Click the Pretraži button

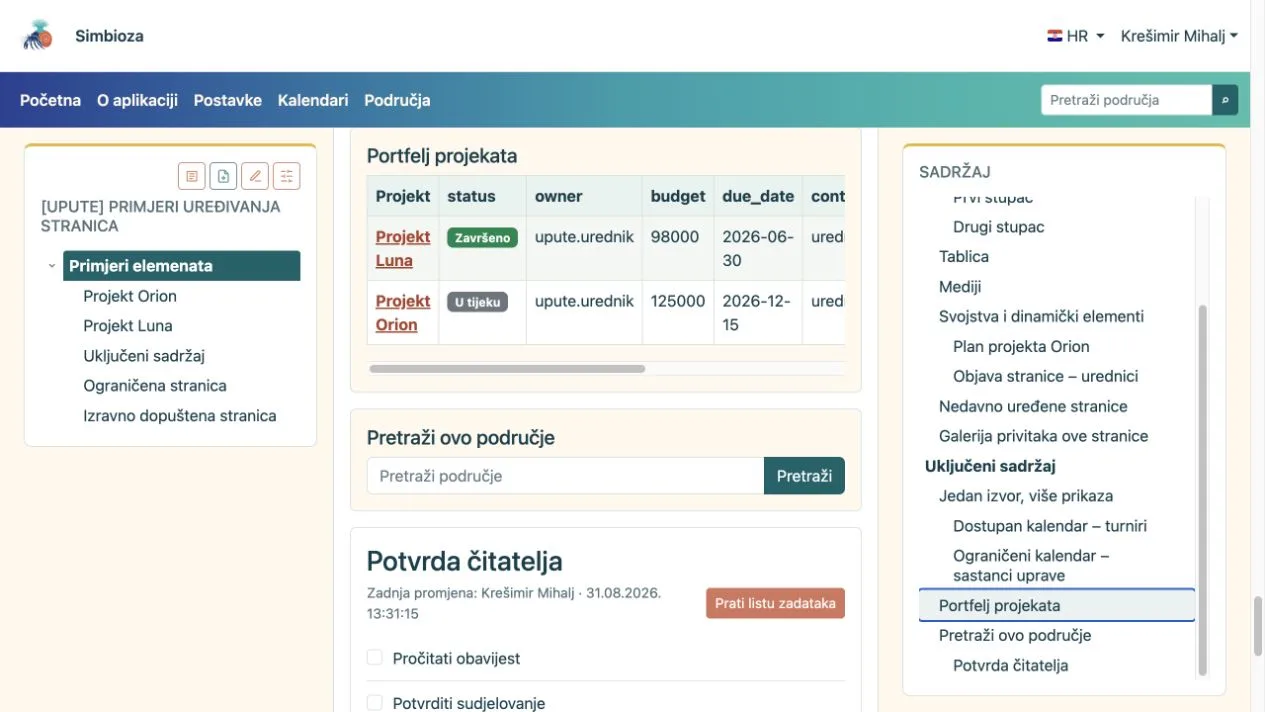click(804, 476)
